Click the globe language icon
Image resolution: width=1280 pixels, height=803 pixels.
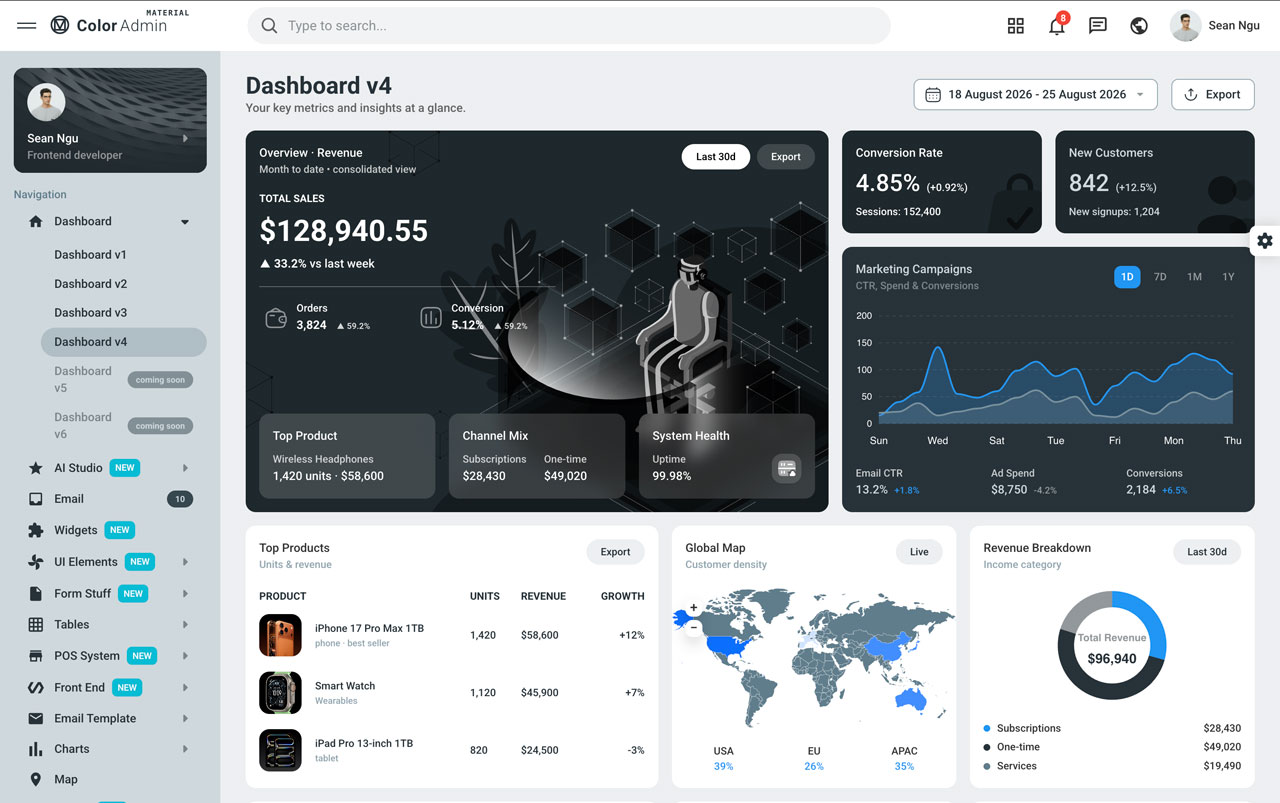[x=1139, y=26]
